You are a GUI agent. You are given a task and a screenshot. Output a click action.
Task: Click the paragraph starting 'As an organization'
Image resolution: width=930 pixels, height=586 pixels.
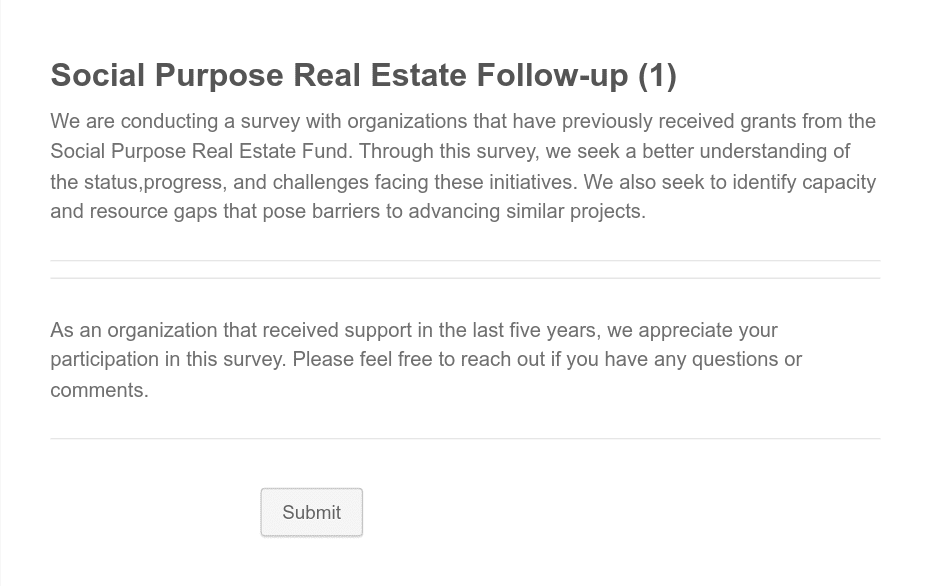coord(426,359)
